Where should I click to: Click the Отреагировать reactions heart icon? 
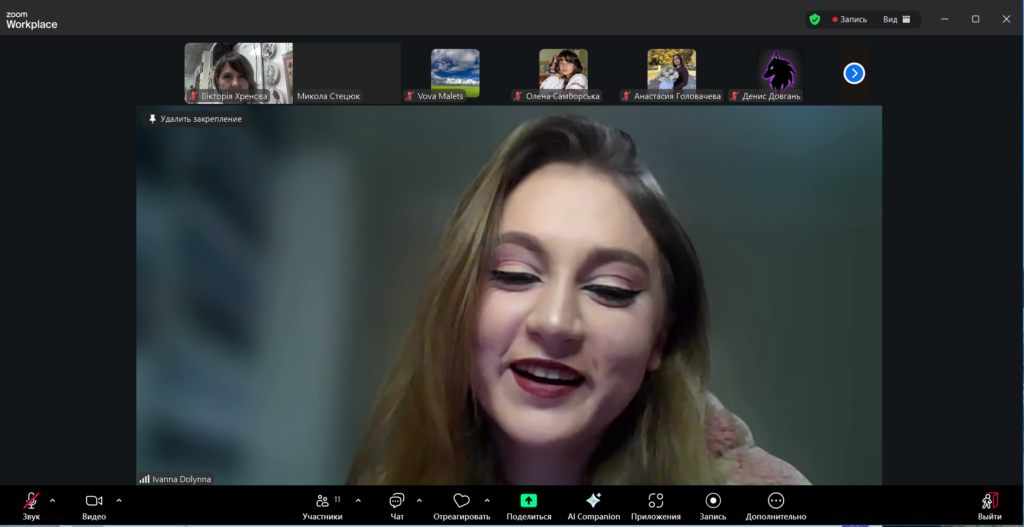pyautogui.click(x=461, y=501)
